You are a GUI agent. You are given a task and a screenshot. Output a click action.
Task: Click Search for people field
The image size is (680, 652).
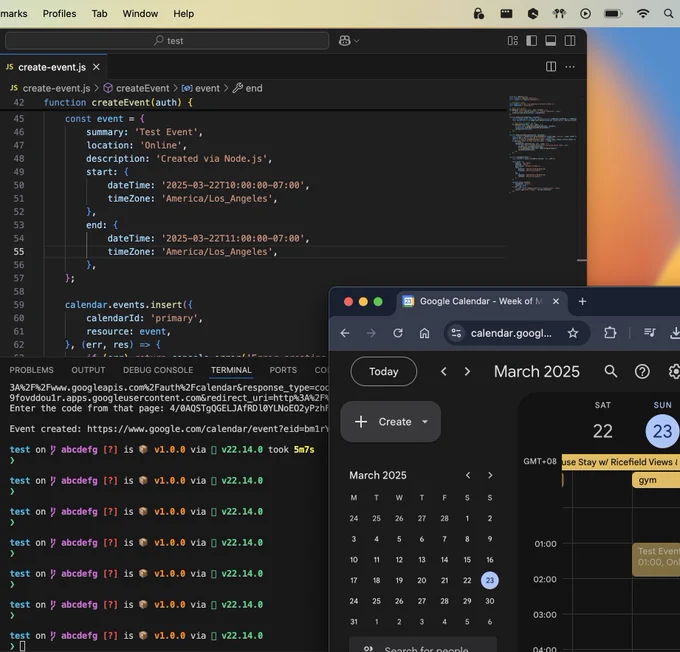pyautogui.click(x=423, y=645)
